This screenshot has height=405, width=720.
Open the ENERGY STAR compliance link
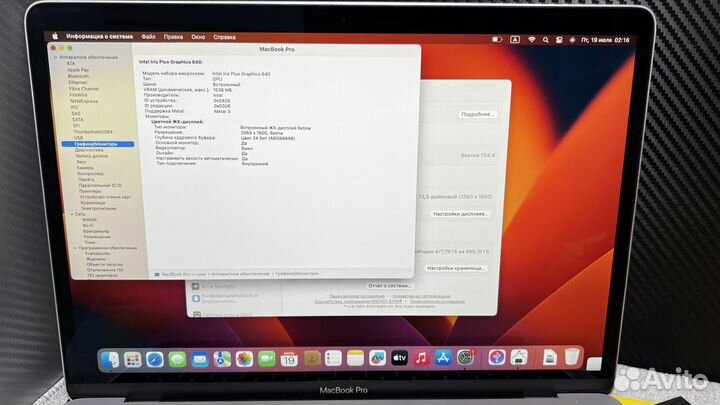click(358, 301)
